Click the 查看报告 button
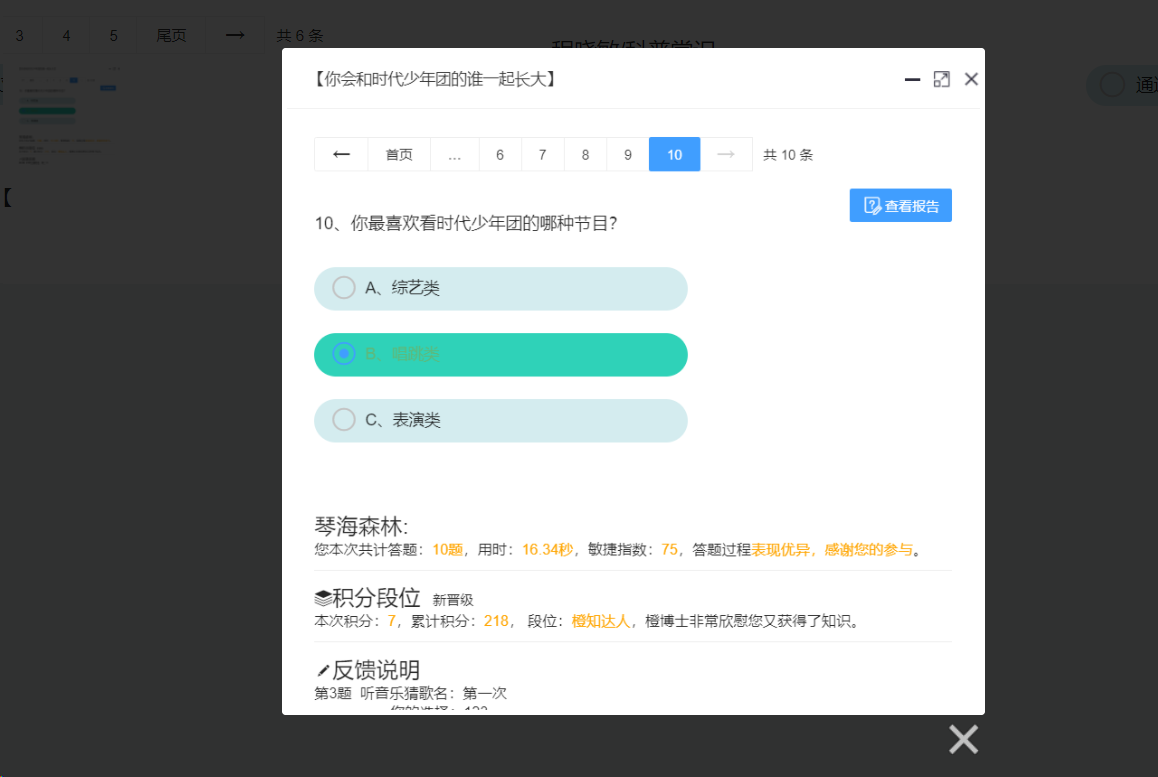 pyautogui.click(x=900, y=205)
